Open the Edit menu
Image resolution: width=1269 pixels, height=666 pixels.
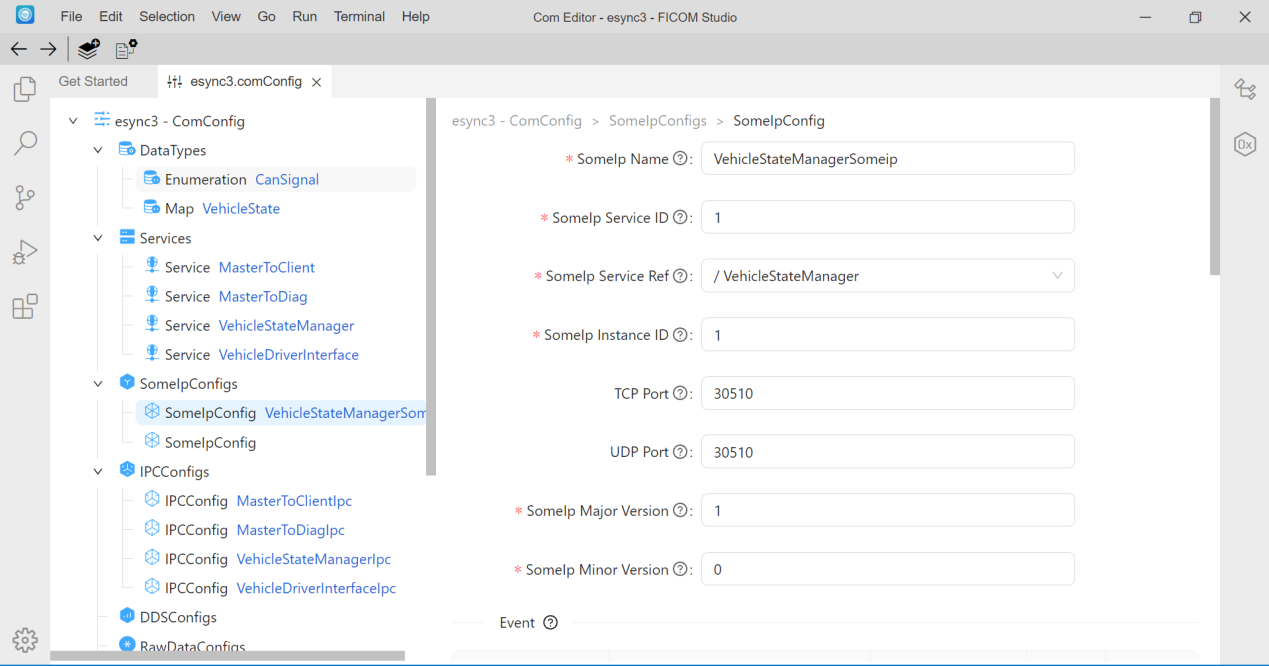point(111,16)
